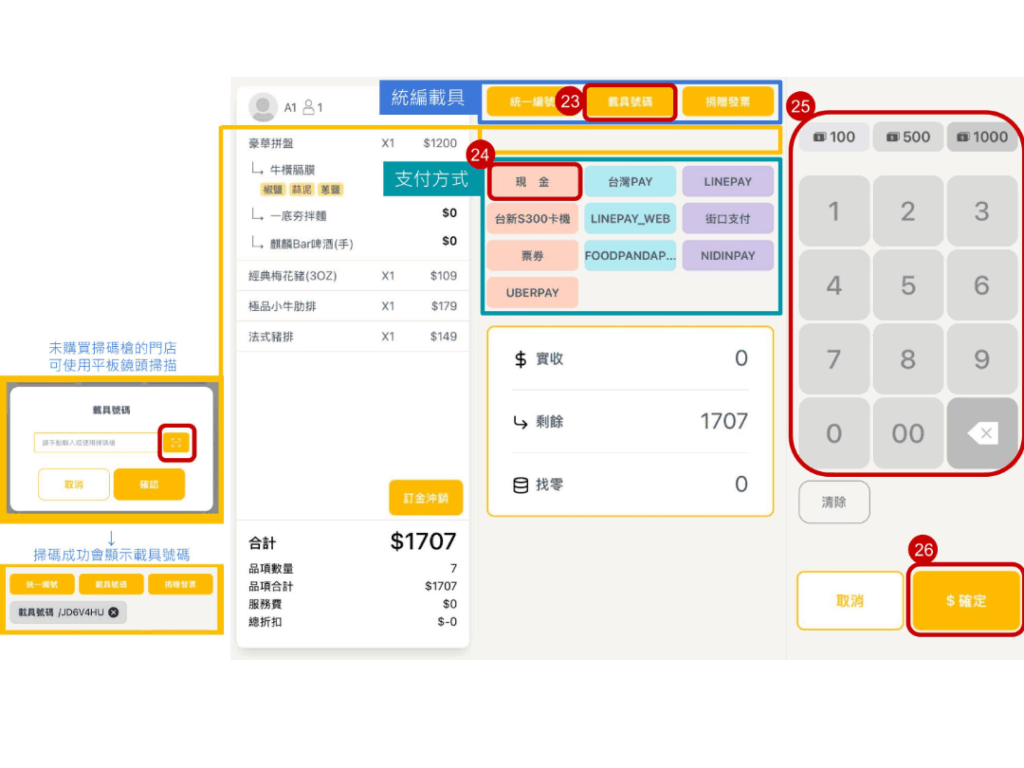The width and height of the screenshot is (1024, 768).
Task: Remove the carrier number JD6V4HU chip
Action: pyautogui.click(x=114, y=612)
